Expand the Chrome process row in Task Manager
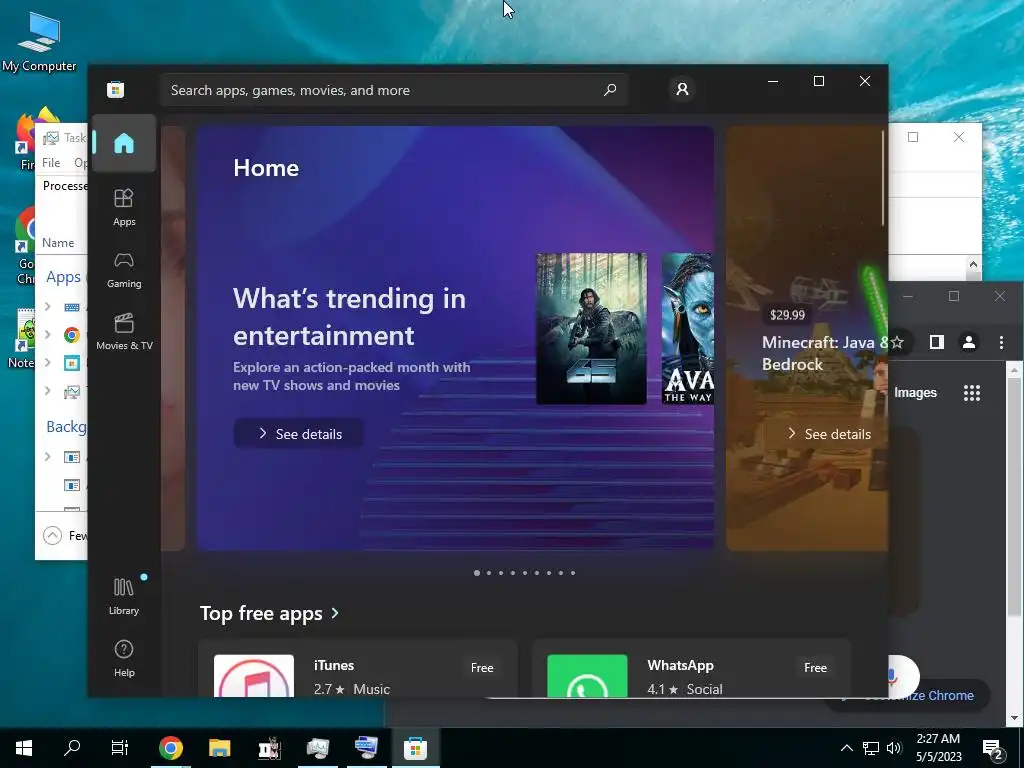The height and width of the screenshot is (768, 1024). (x=48, y=334)
